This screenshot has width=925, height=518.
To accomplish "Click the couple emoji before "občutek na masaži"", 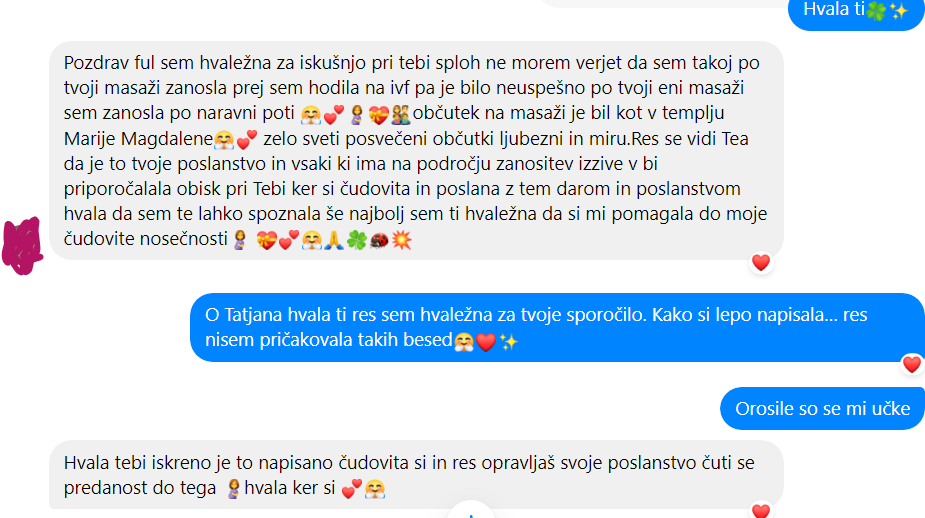I will coord(401,114).
